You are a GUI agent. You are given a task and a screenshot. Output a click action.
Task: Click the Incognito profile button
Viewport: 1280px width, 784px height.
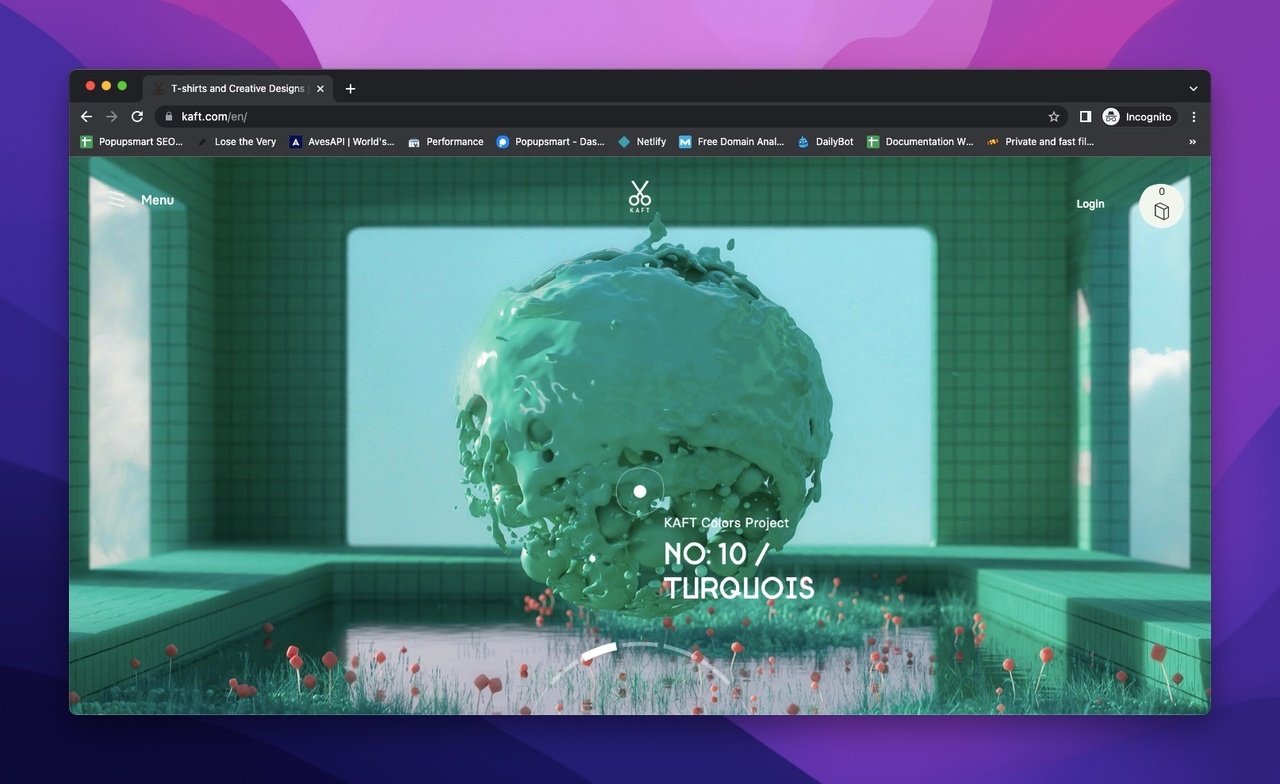pyautogui.click(x=1139, y=117)
